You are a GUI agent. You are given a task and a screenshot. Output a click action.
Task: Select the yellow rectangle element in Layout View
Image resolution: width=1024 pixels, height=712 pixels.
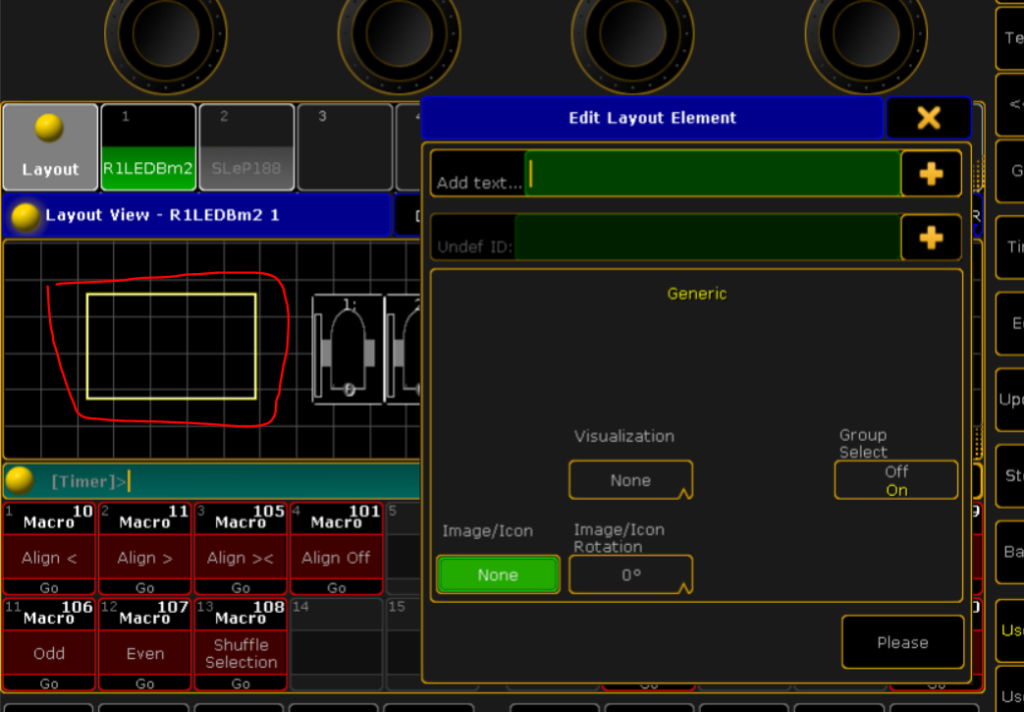(171, 346)
